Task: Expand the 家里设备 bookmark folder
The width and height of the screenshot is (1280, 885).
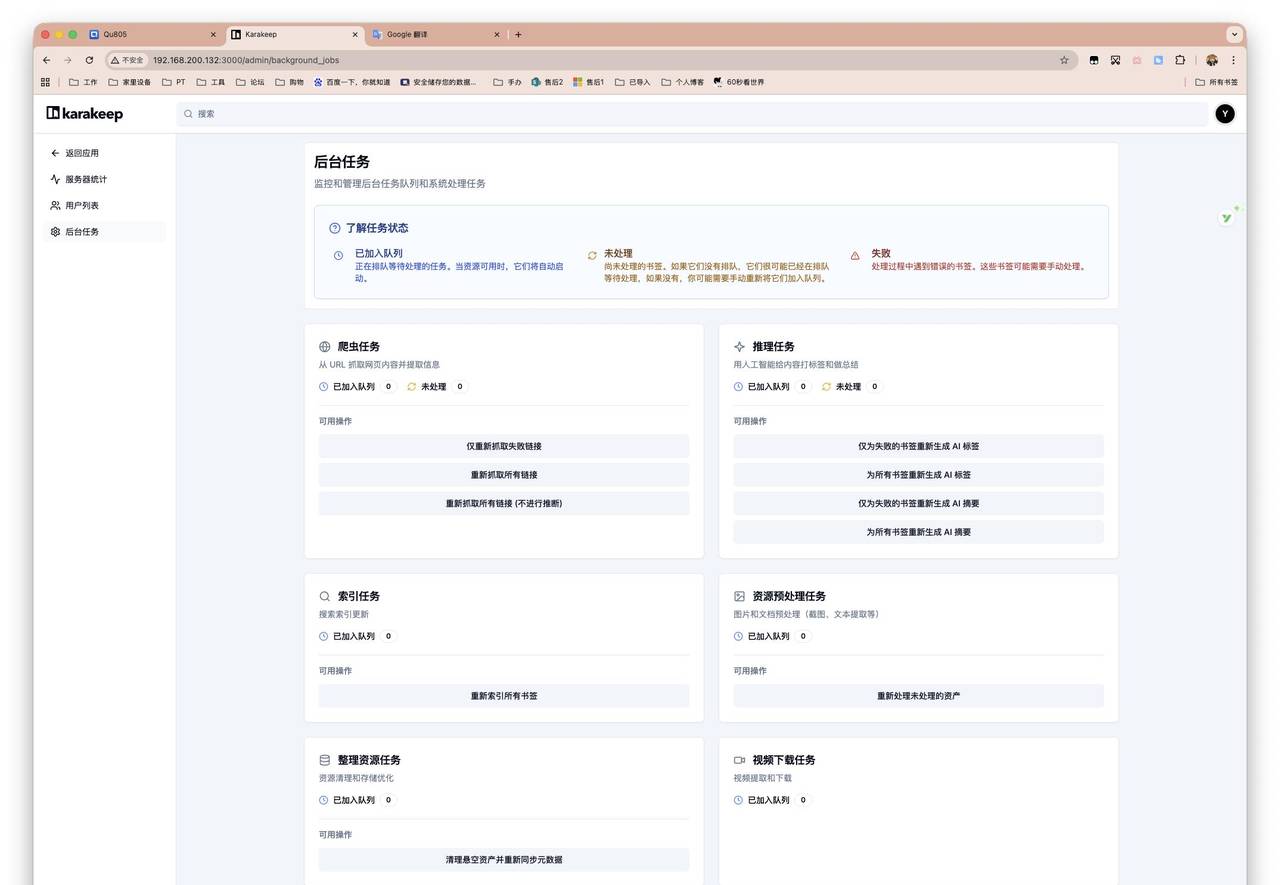Action: tap(130, 82)
